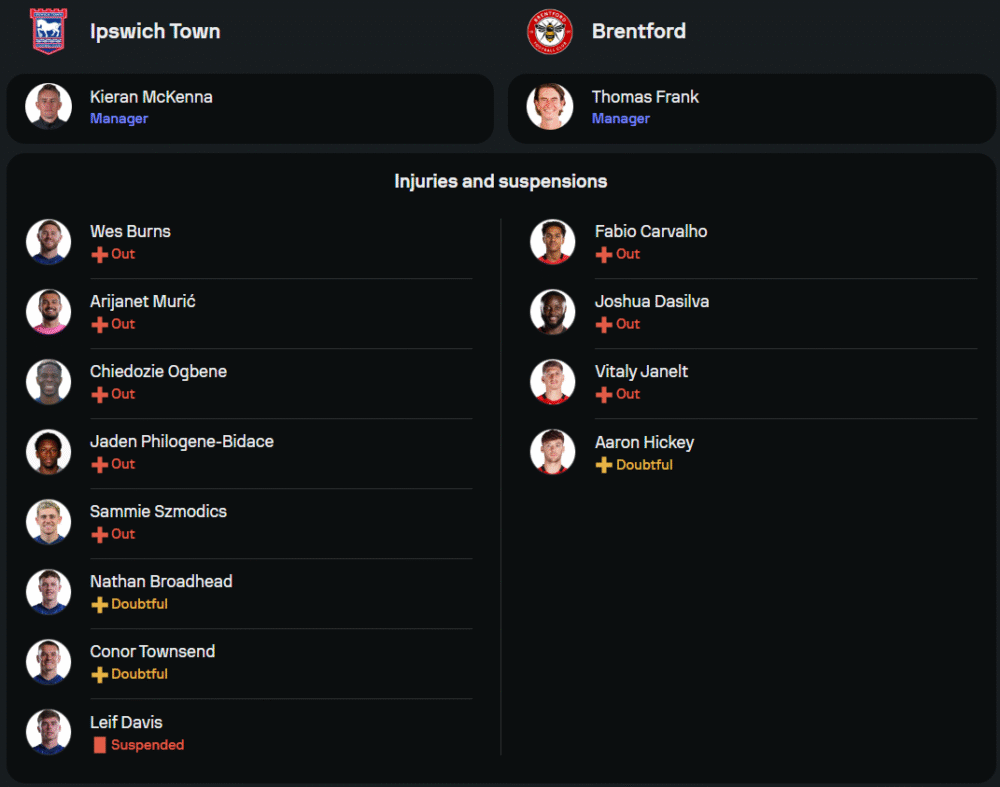This screenshot has width=1000, height=787.
Task: Click the Ipswich Town club crest
Action: coord(48,31)
